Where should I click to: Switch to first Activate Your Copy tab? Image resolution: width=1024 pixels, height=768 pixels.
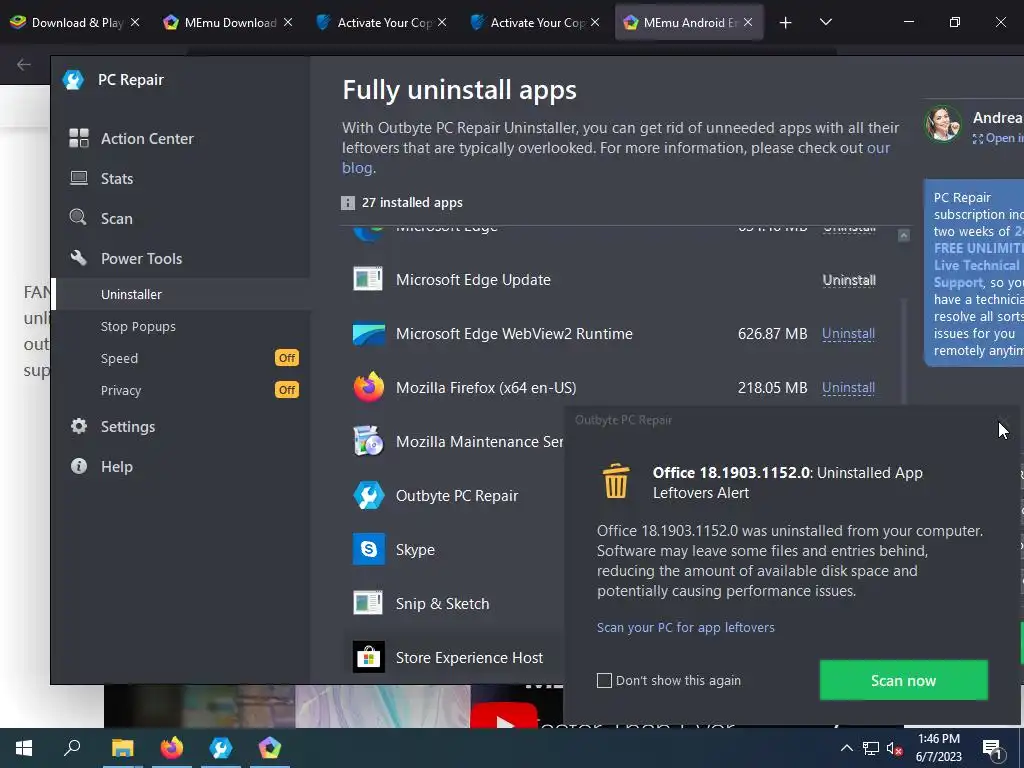coord(382,22)
